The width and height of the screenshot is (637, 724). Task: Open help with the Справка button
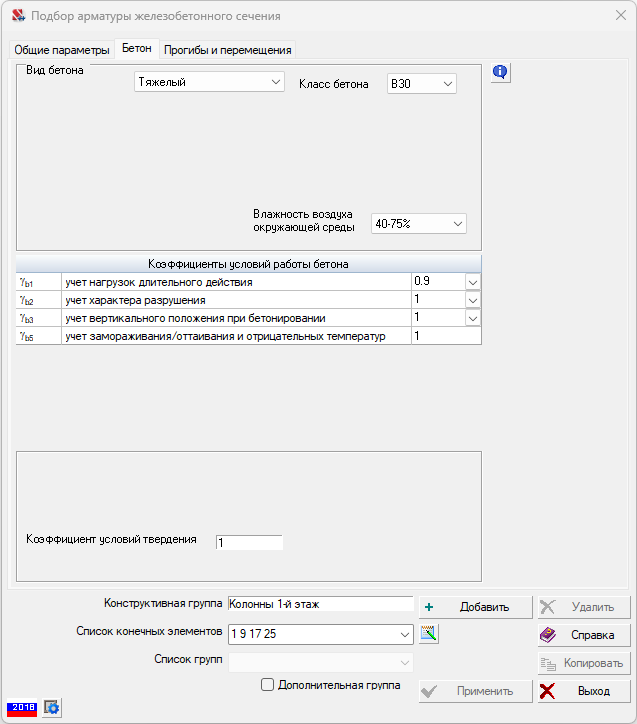pyautogui.click(x=584, y=635)
